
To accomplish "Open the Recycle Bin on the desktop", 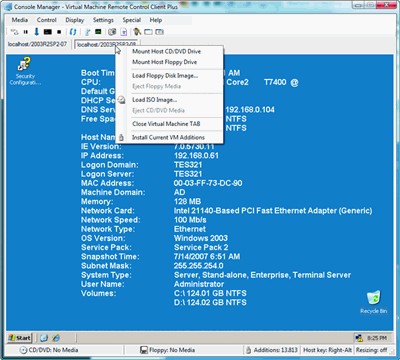I will pyautogui.click(x=374, y=302).
